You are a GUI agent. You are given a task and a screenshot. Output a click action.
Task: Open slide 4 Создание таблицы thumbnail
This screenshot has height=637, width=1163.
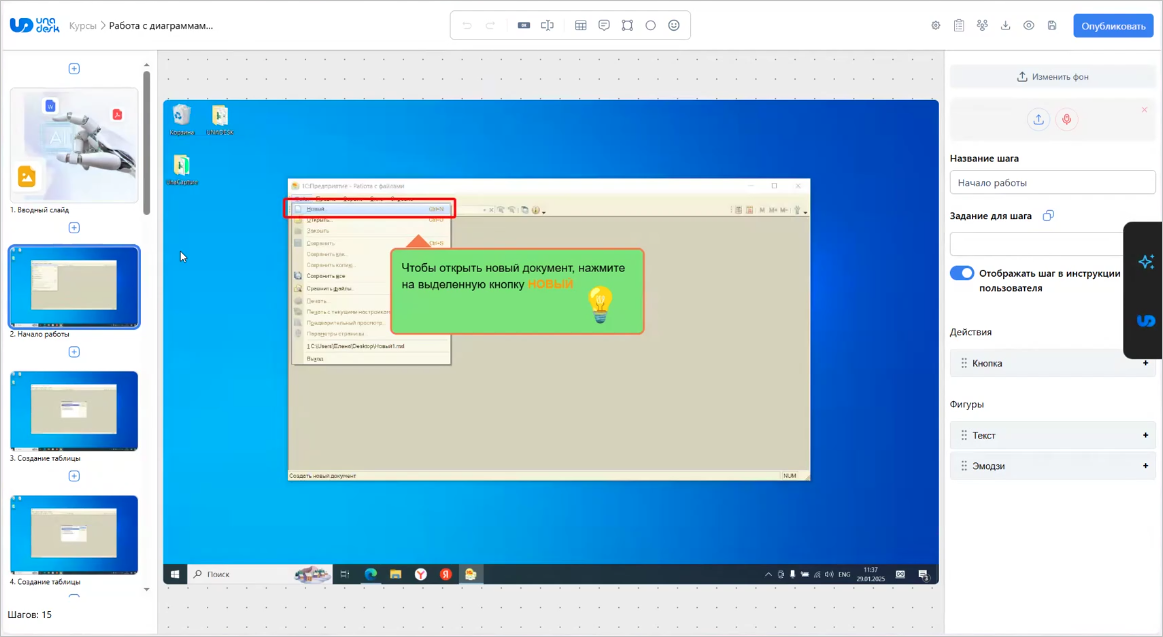(x=74, y=535)
